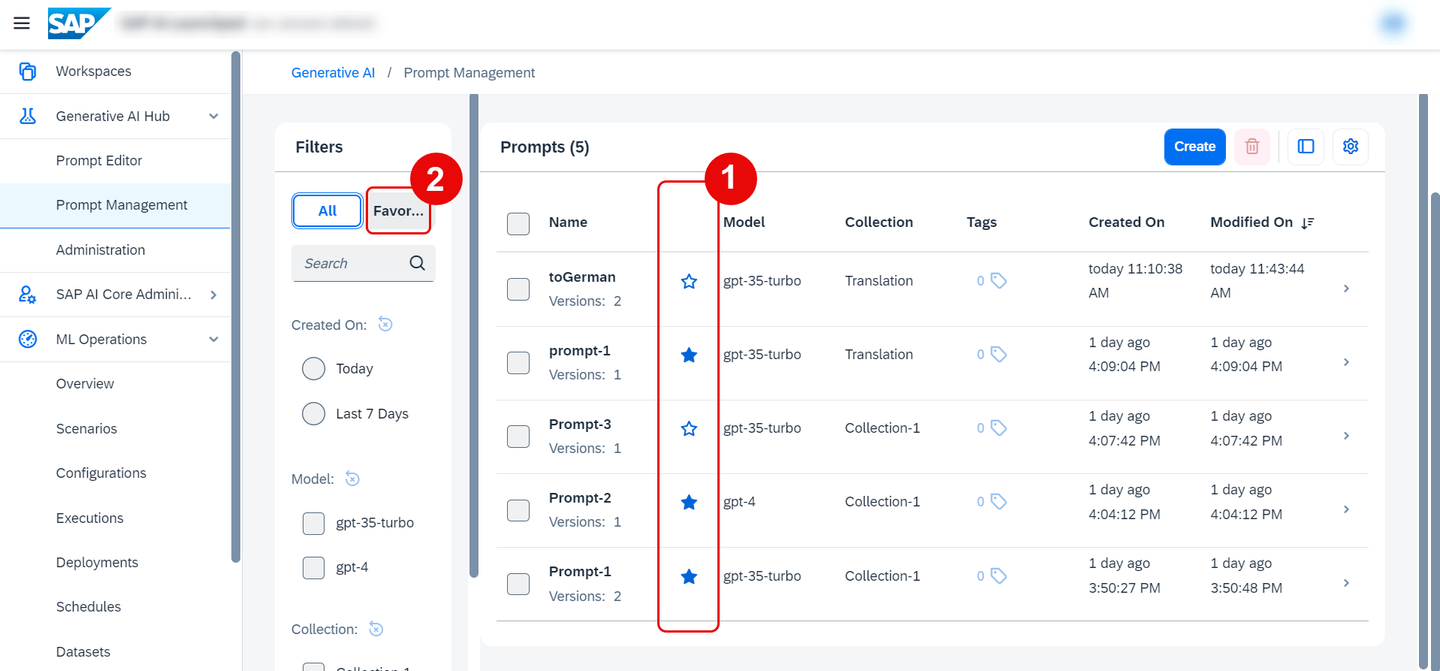Open toGerman row details chevron
Screen dimensions: 1440x671
click(x=1346, y=288)
